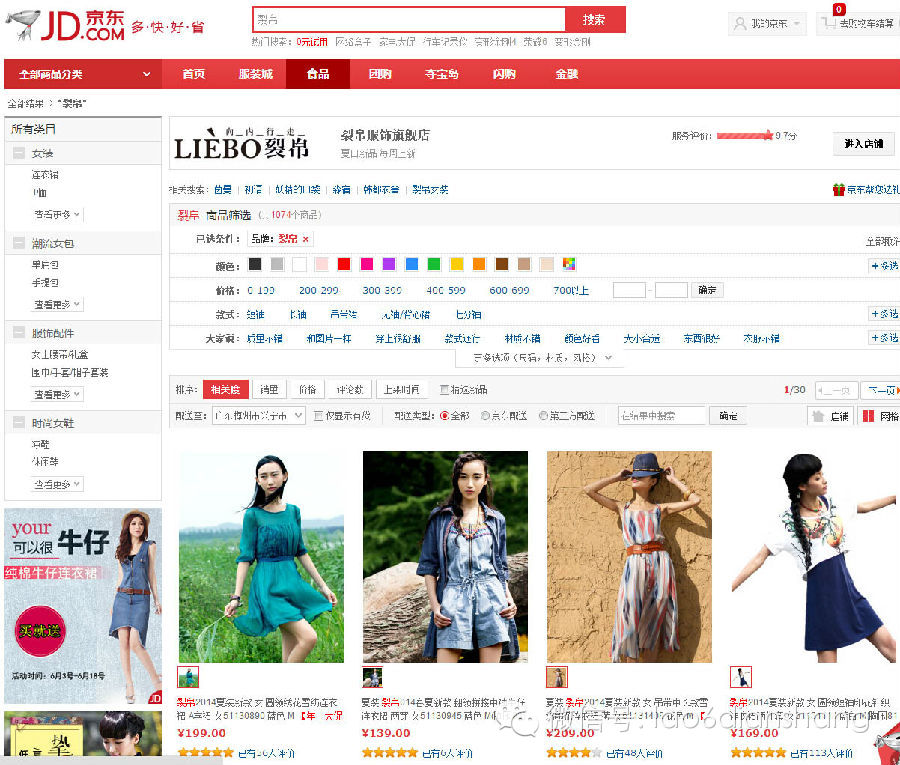Select small thumbnail under striped dress
This screenshot has width=900, height=765.
(556, 677)
